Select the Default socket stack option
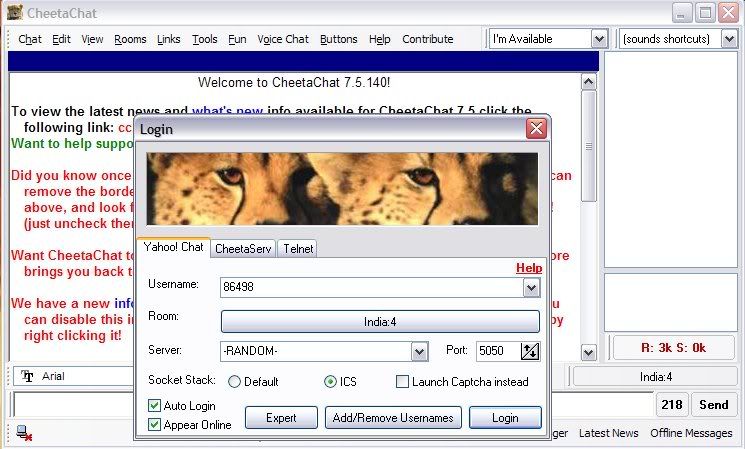This screenshot has width=745, height=449. coord(235,381)
